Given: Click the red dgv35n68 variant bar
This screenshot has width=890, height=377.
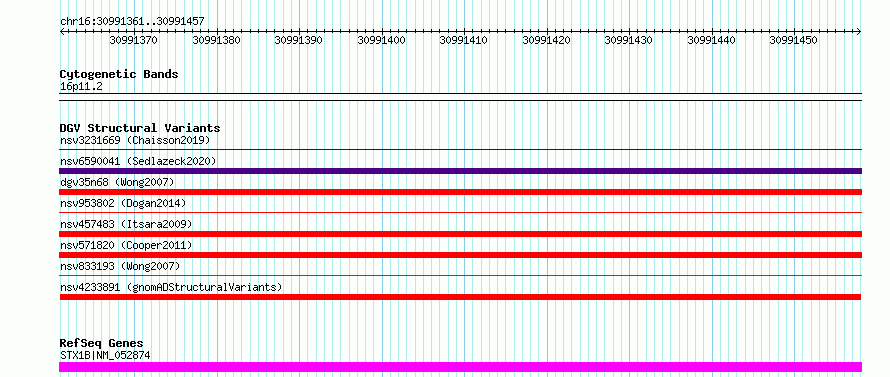Looking at the screenshot, I should (460, 192).
